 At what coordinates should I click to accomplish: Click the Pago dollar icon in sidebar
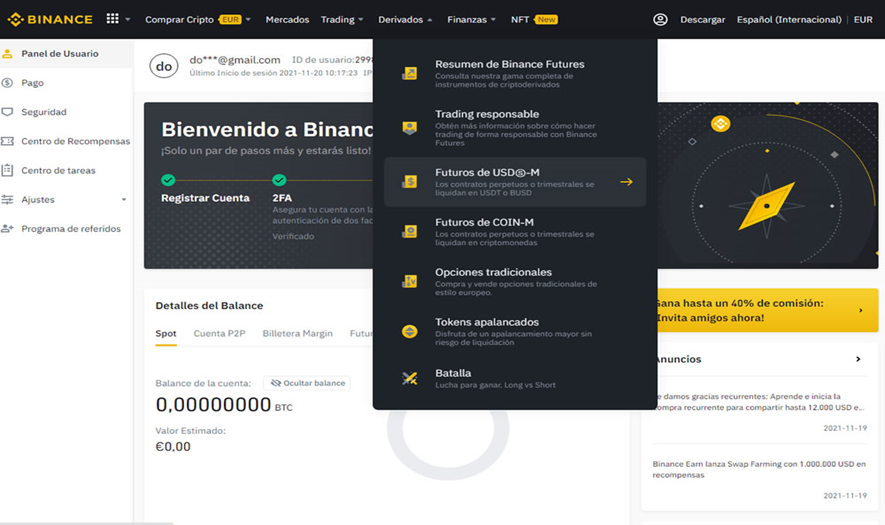click(x=7, y=83)
